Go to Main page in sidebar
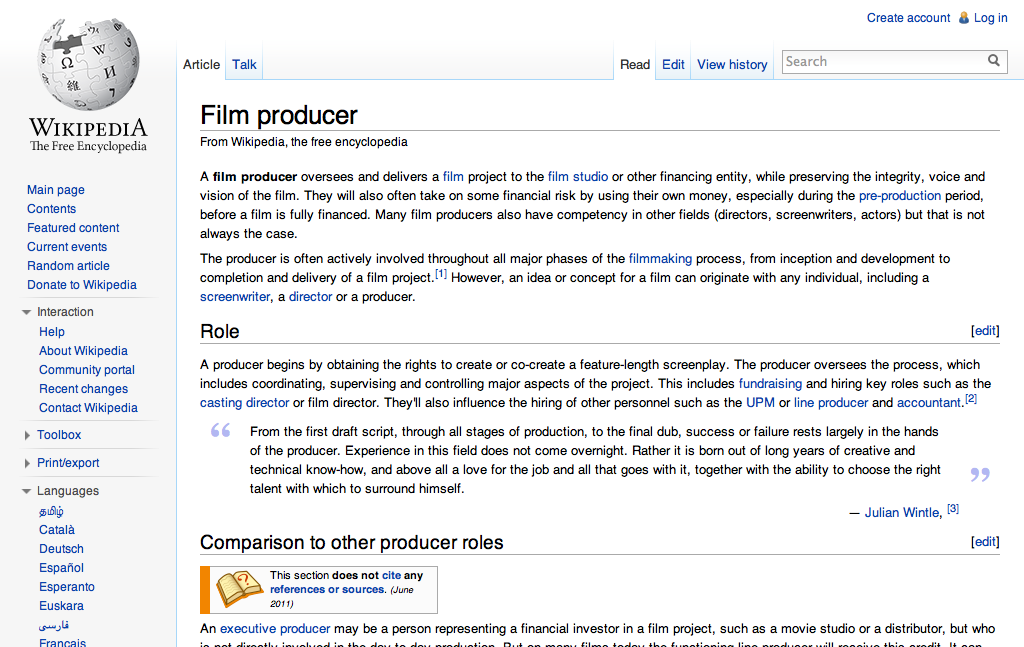 click(x=56, y=190)
